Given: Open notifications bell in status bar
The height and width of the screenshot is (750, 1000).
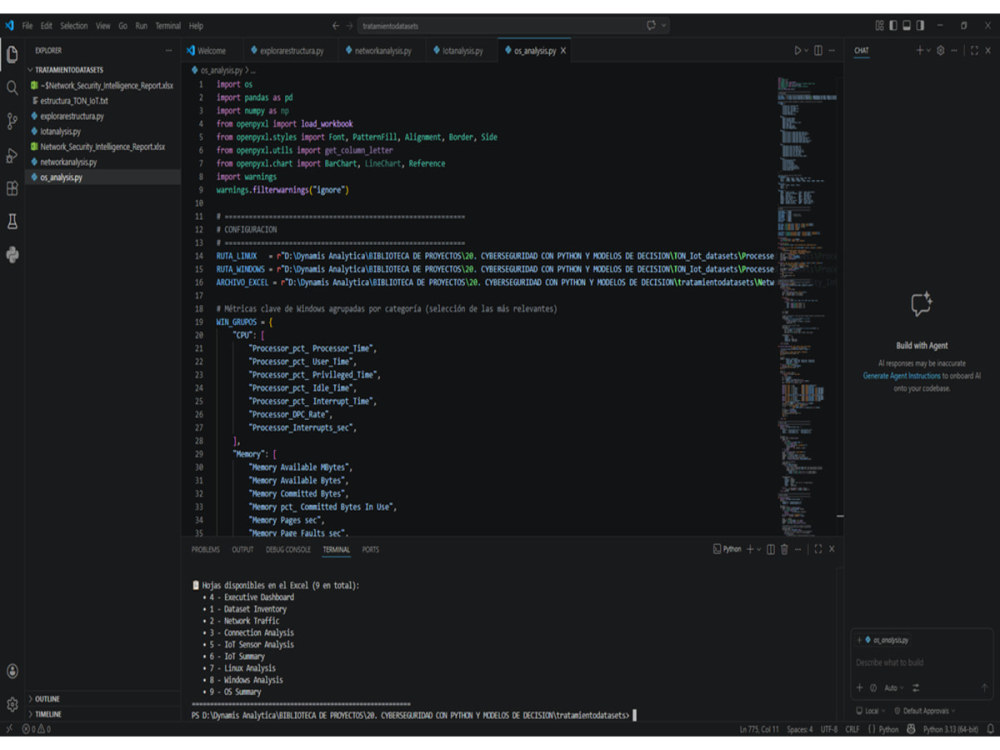Looking at the screenshot, I should (990, 729).
